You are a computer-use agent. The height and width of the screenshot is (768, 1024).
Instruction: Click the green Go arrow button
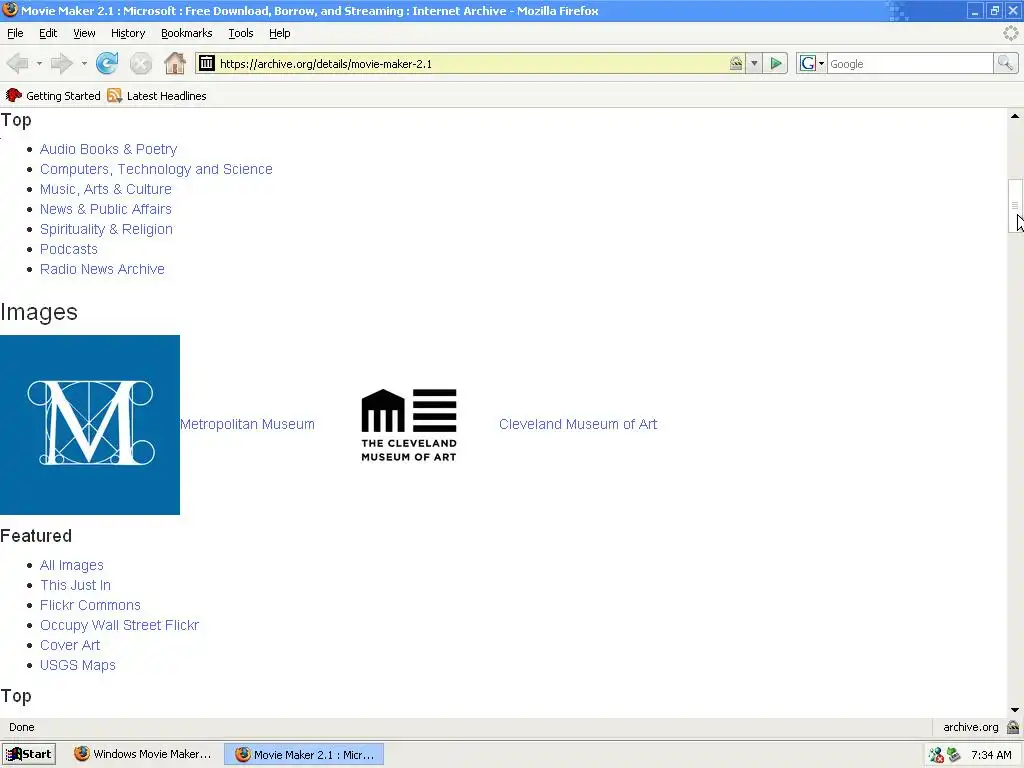(x=776, y=63)
